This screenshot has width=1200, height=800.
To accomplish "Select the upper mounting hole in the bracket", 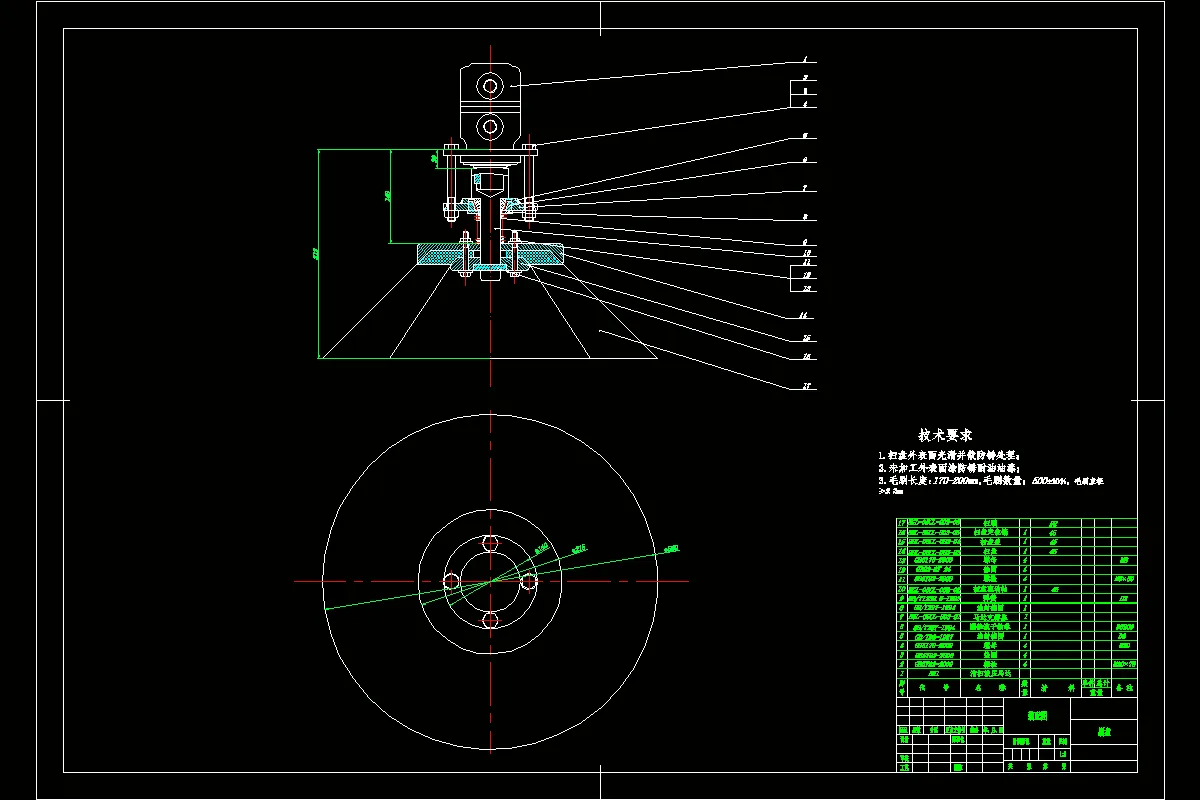I will click(x=490, y=86).
